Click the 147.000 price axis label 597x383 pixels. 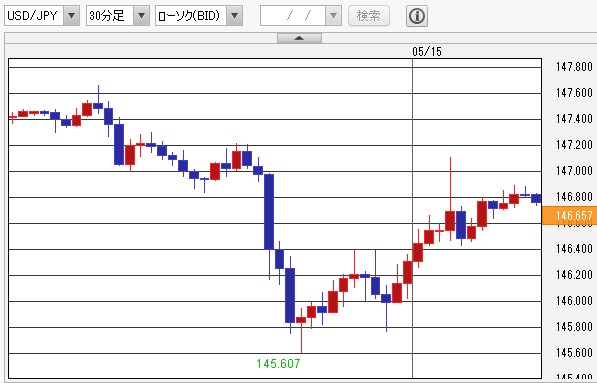pyautogui.click(x=574, y=171)
